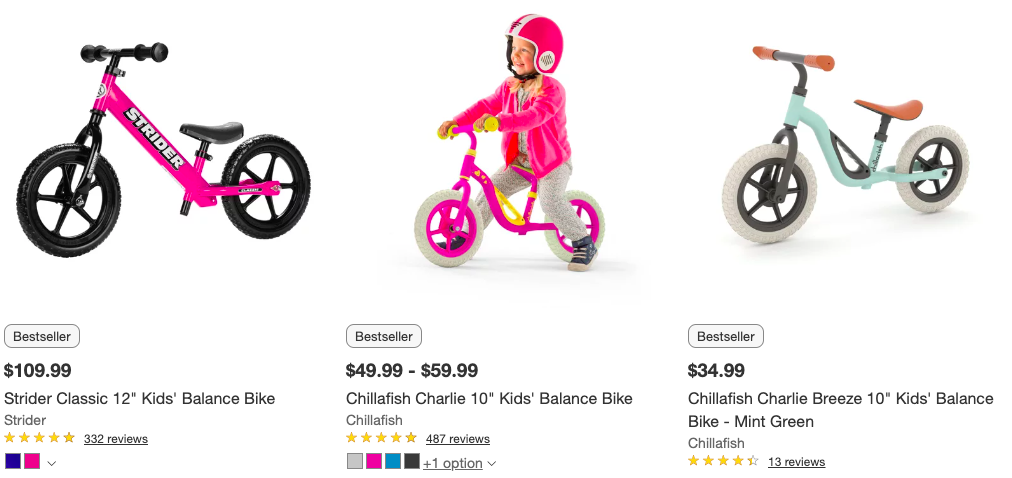Open Strider Classic 12" Kids' Balance Bike title
Viewport: 1012px width, 478px height.
[139, 398]
